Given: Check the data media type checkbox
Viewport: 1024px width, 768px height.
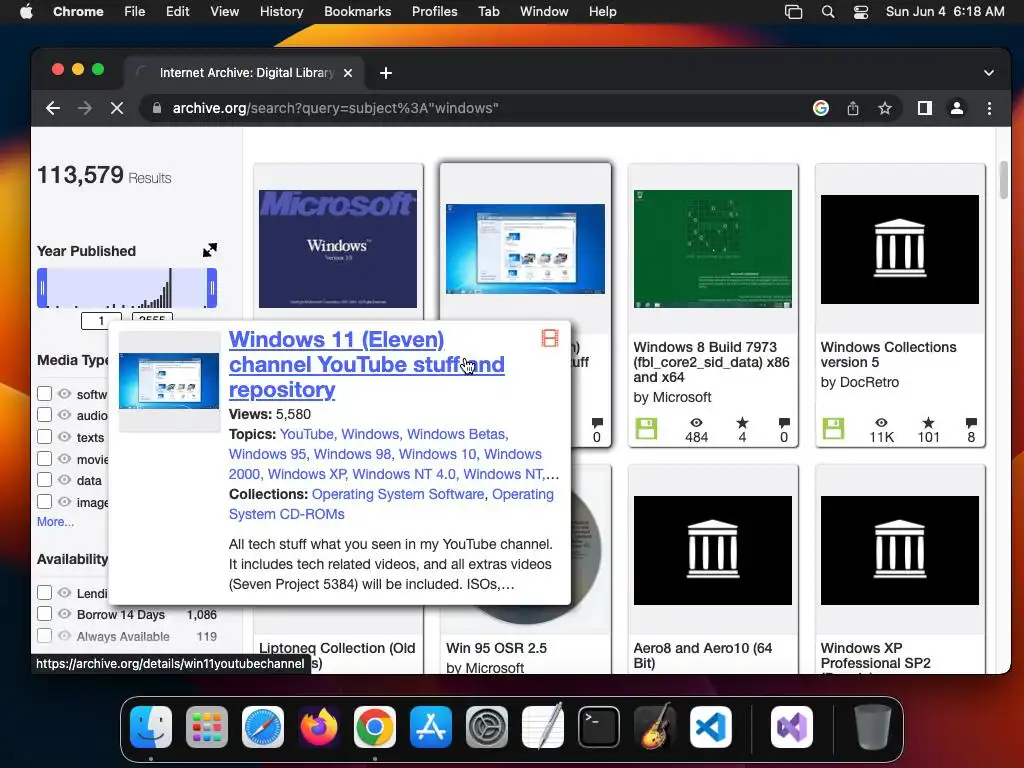Looking at the screenshot, I should pyautogui.click(x=44, y=480).
